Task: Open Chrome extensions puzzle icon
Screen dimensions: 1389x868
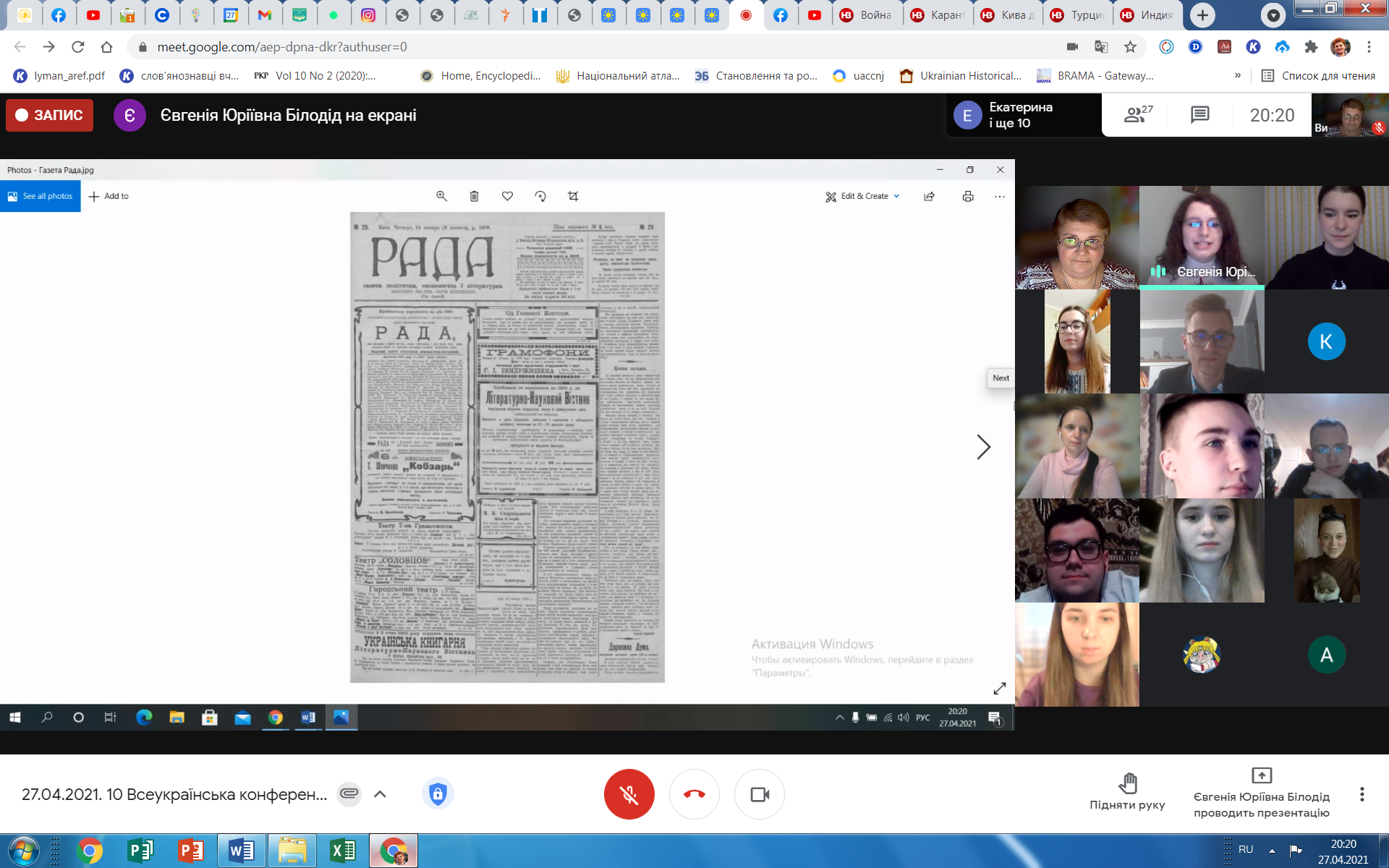Action: pyautogui.click(x=1311, y=47)
